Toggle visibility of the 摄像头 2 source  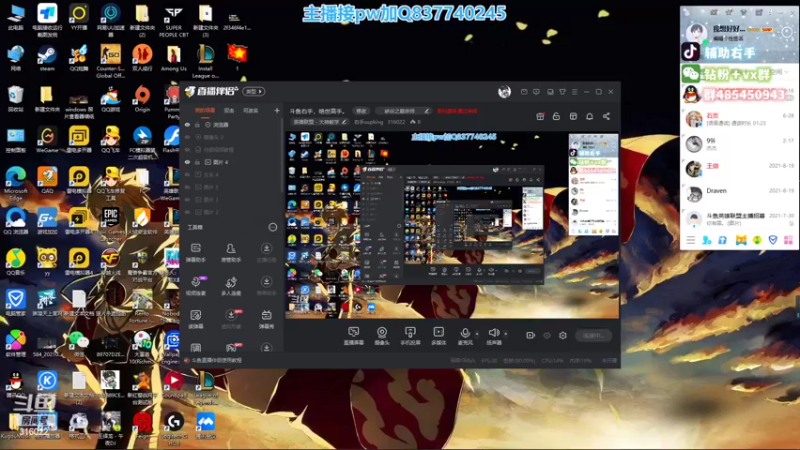(x=187, y=137)
